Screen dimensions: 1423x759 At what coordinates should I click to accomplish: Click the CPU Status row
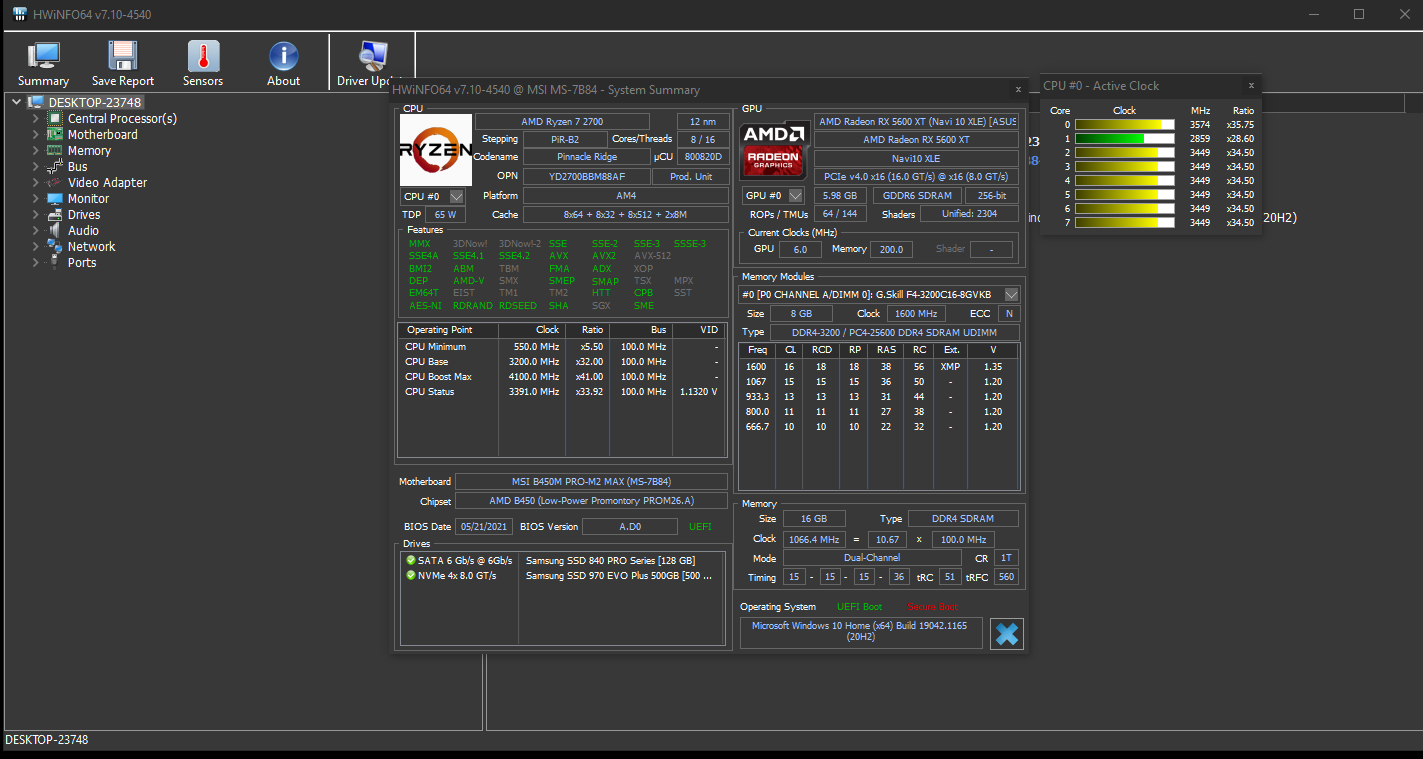[x=561, y=392]
